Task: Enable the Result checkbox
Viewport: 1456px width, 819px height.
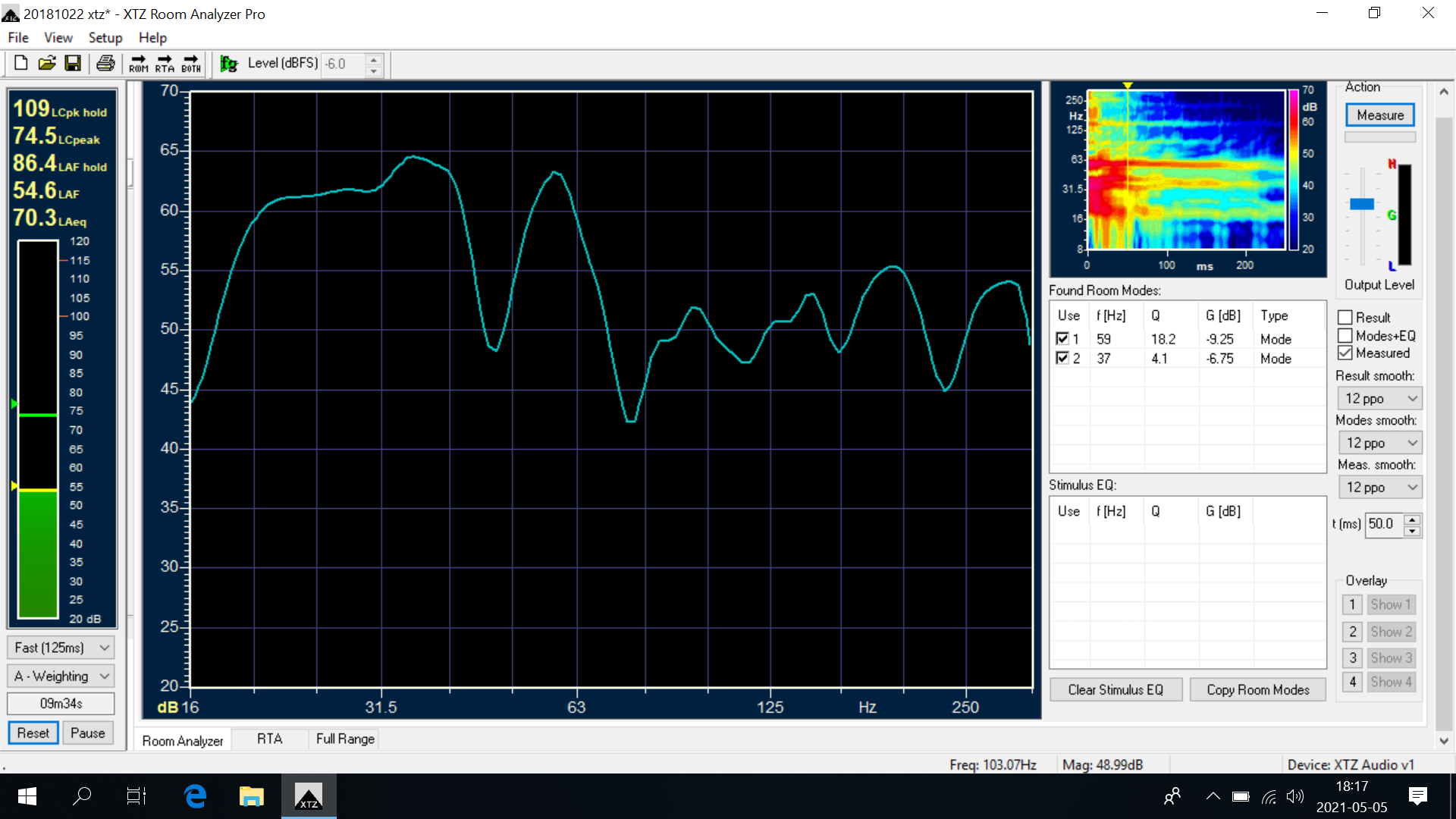Action: (x=1345, y=318)
